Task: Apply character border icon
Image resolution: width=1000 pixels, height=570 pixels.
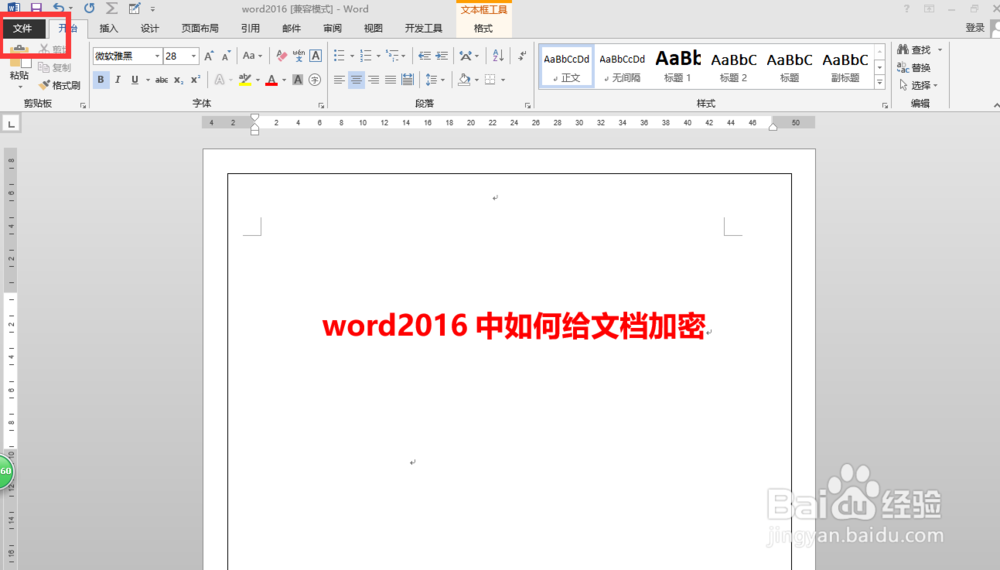Action: pyautogui.click(x=315, y=56)
